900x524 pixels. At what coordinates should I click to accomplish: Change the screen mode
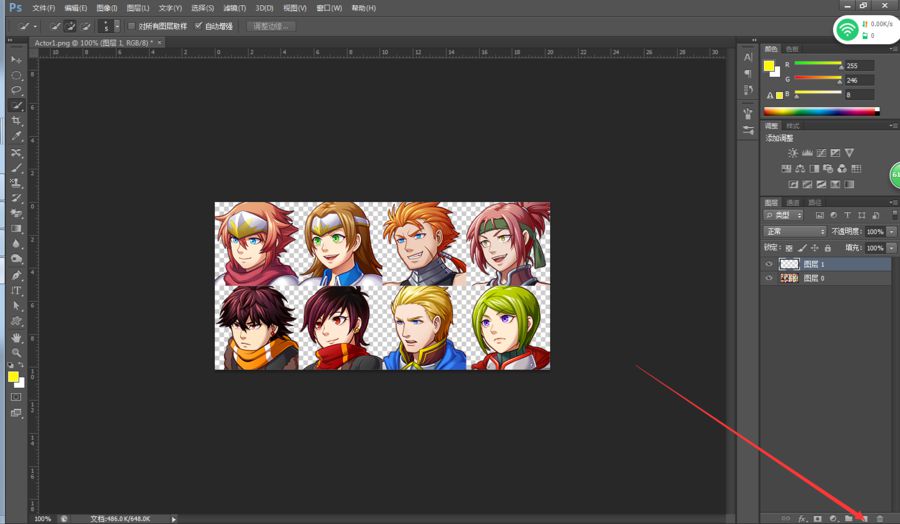click(x=16, y=413)
